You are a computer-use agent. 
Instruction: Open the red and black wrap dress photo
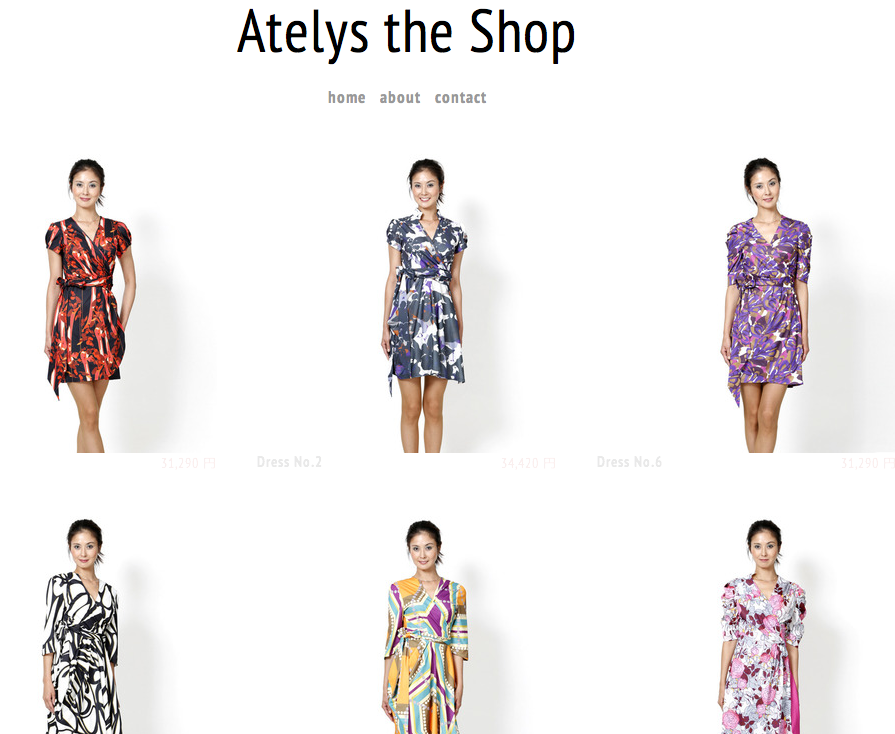(x=108, y=304)
